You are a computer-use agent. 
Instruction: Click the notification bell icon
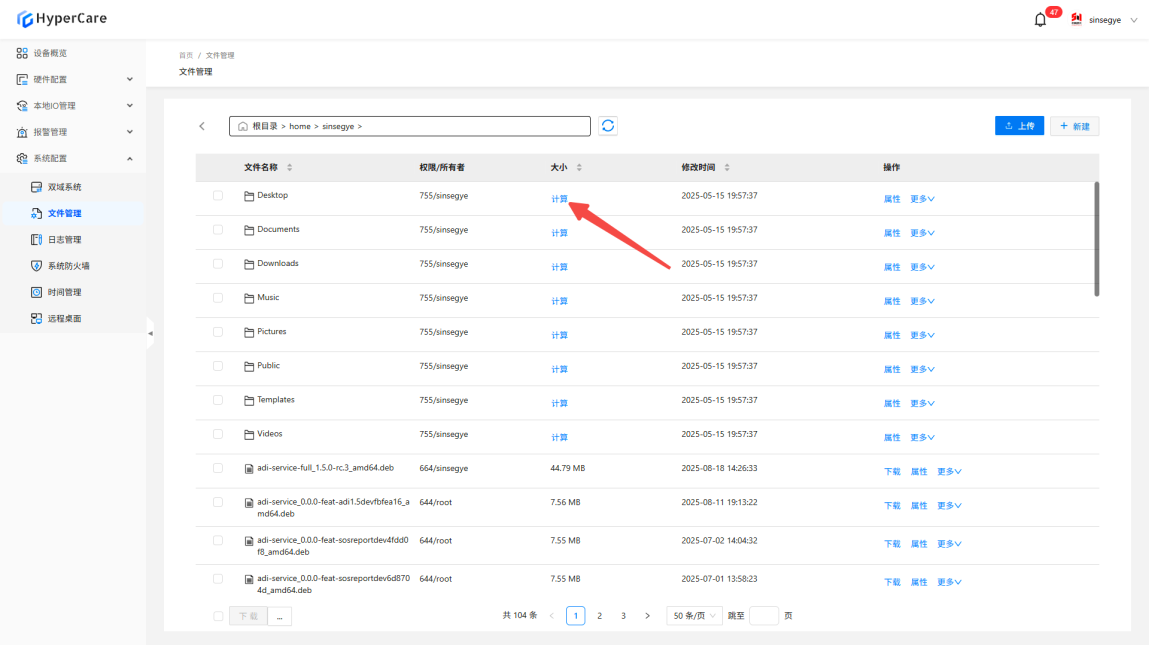[1040, 20]
